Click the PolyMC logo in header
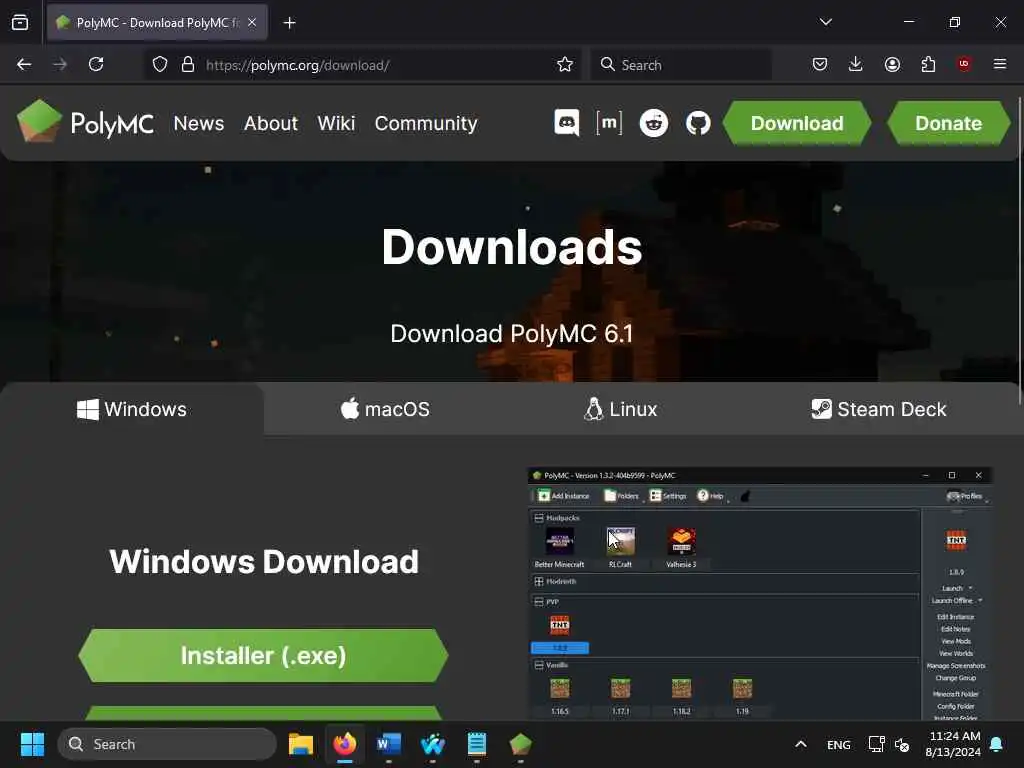The height and width of the screenshot is (768, 1024). tap(86, 121)
